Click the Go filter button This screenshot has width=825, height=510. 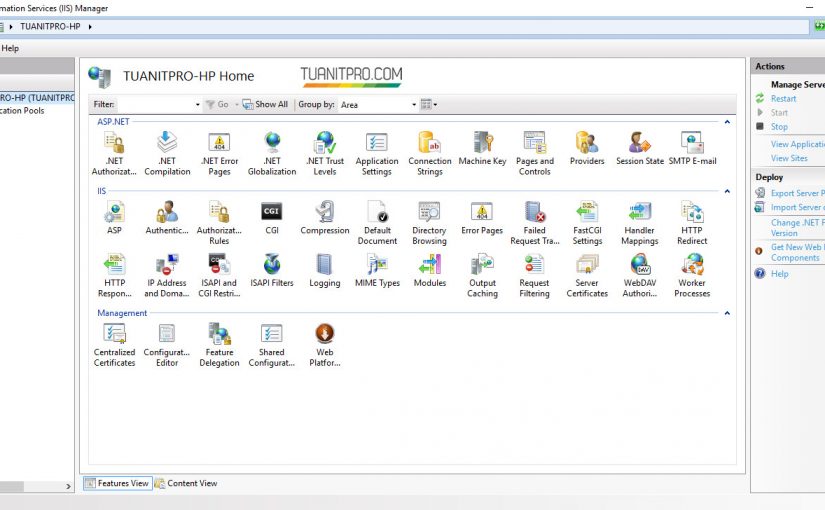click(217, 104)
